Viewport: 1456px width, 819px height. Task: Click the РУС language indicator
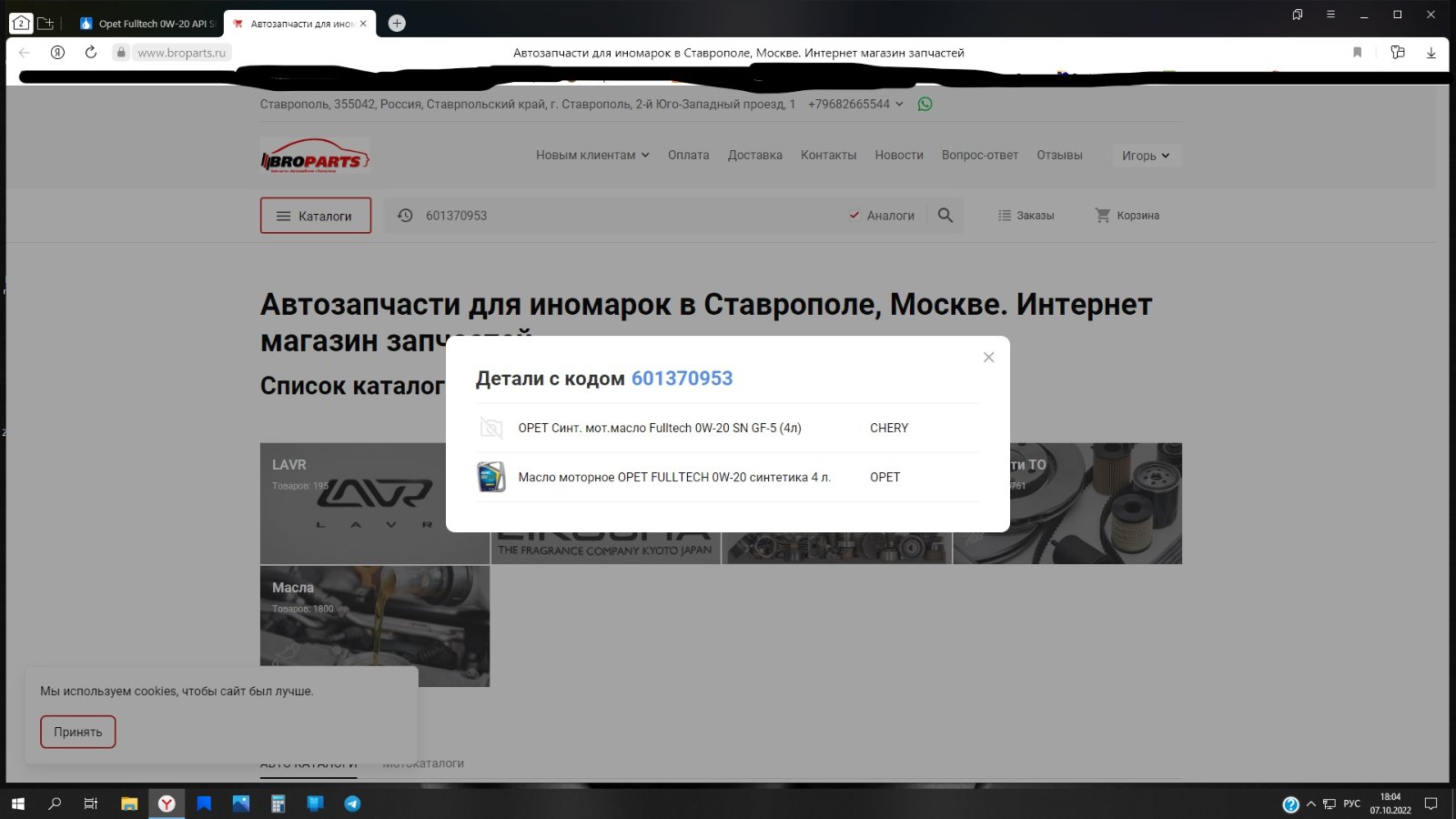pyautogui.click(x=1352, y=804)
